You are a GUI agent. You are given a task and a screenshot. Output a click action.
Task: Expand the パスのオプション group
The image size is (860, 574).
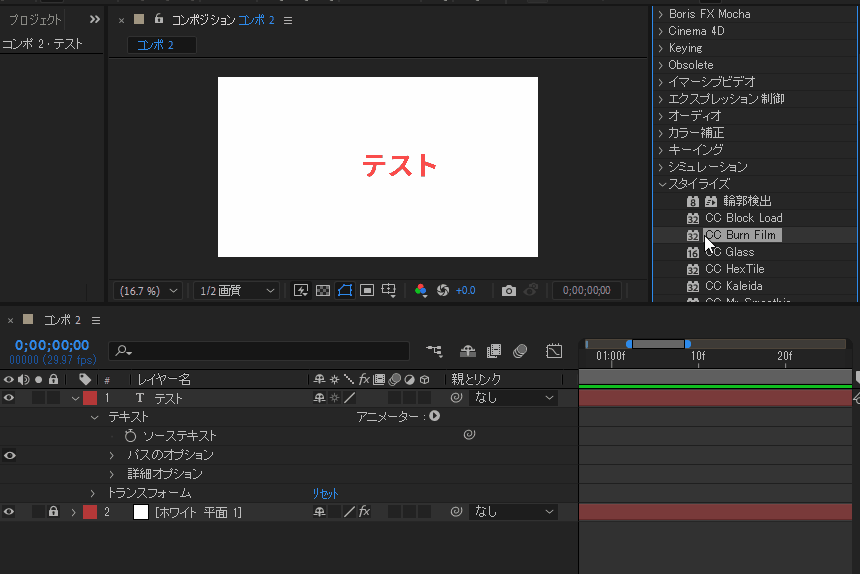point(112,456)
